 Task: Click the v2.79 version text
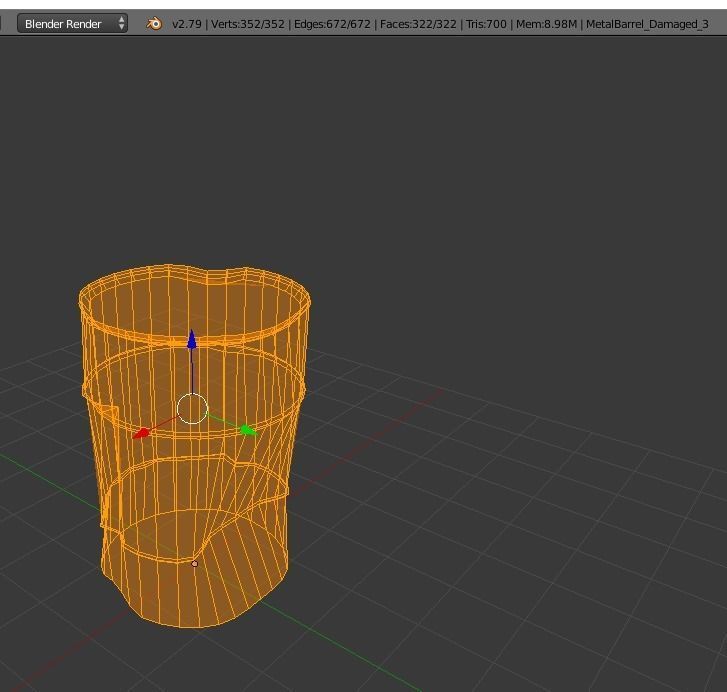tap(187, 24)
